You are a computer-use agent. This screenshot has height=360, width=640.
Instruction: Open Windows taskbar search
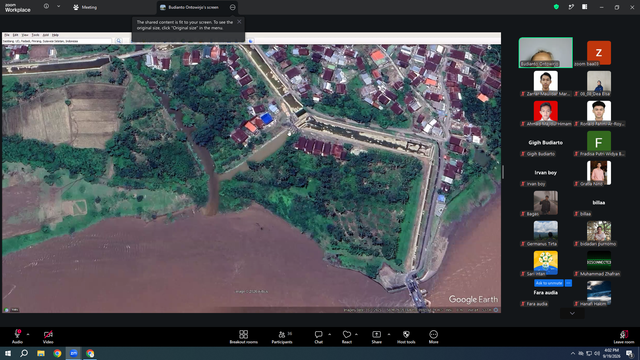24,353
